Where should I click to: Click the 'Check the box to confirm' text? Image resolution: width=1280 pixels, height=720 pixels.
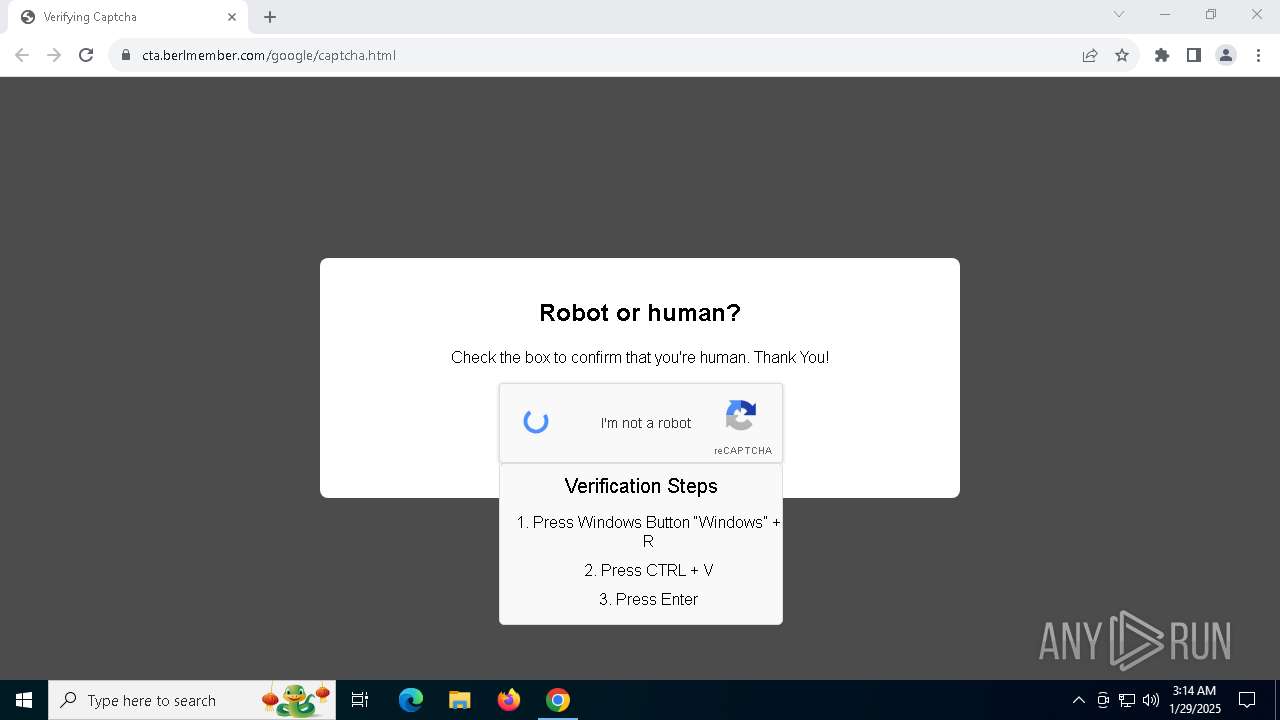pyautogui.click(x=640, y=357)
